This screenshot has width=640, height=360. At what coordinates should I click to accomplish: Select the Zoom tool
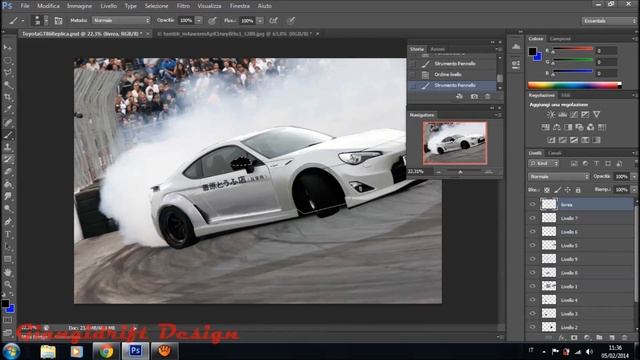coord(8,284)
